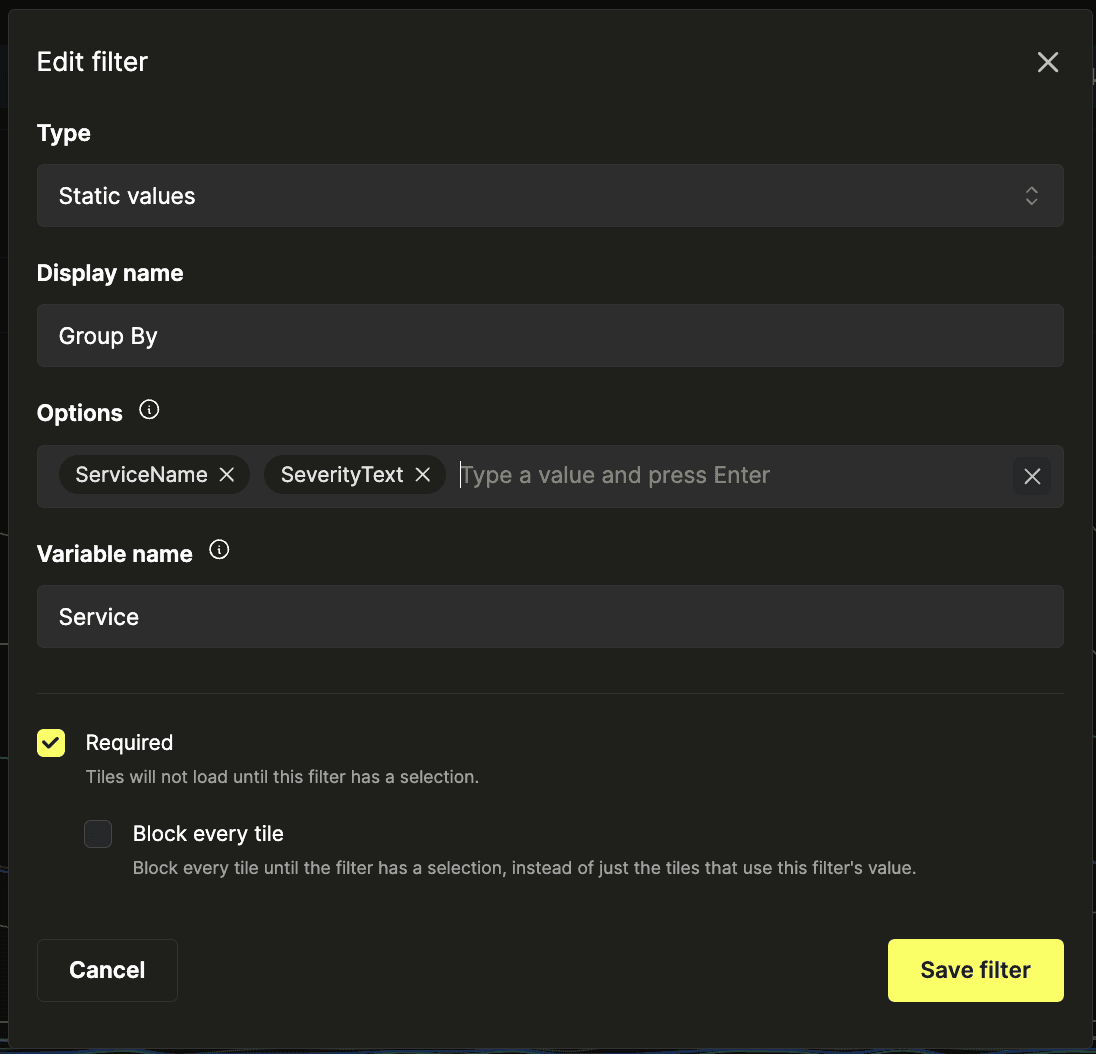Uncheck the Required checkbox

[51, 743]
